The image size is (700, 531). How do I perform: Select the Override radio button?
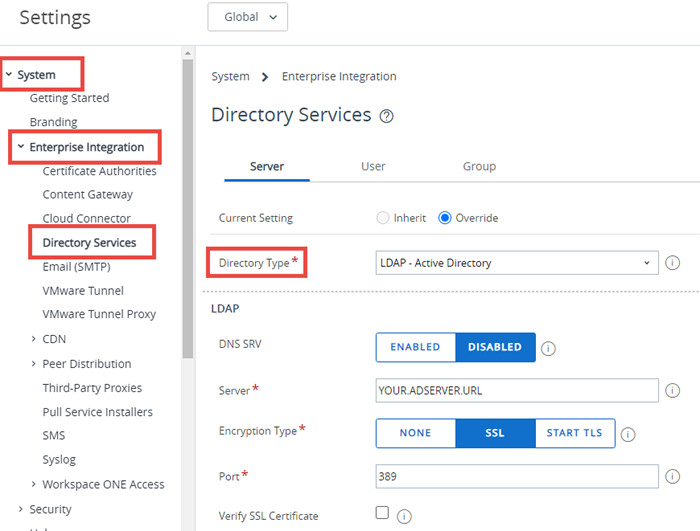point(445,218)
